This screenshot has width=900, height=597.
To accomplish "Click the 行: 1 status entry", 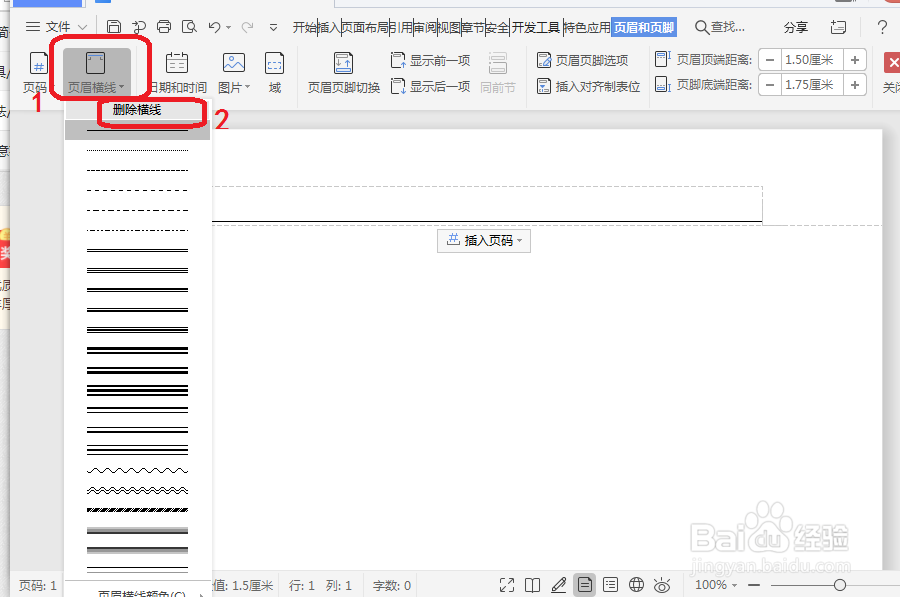I will coord(302,586).
